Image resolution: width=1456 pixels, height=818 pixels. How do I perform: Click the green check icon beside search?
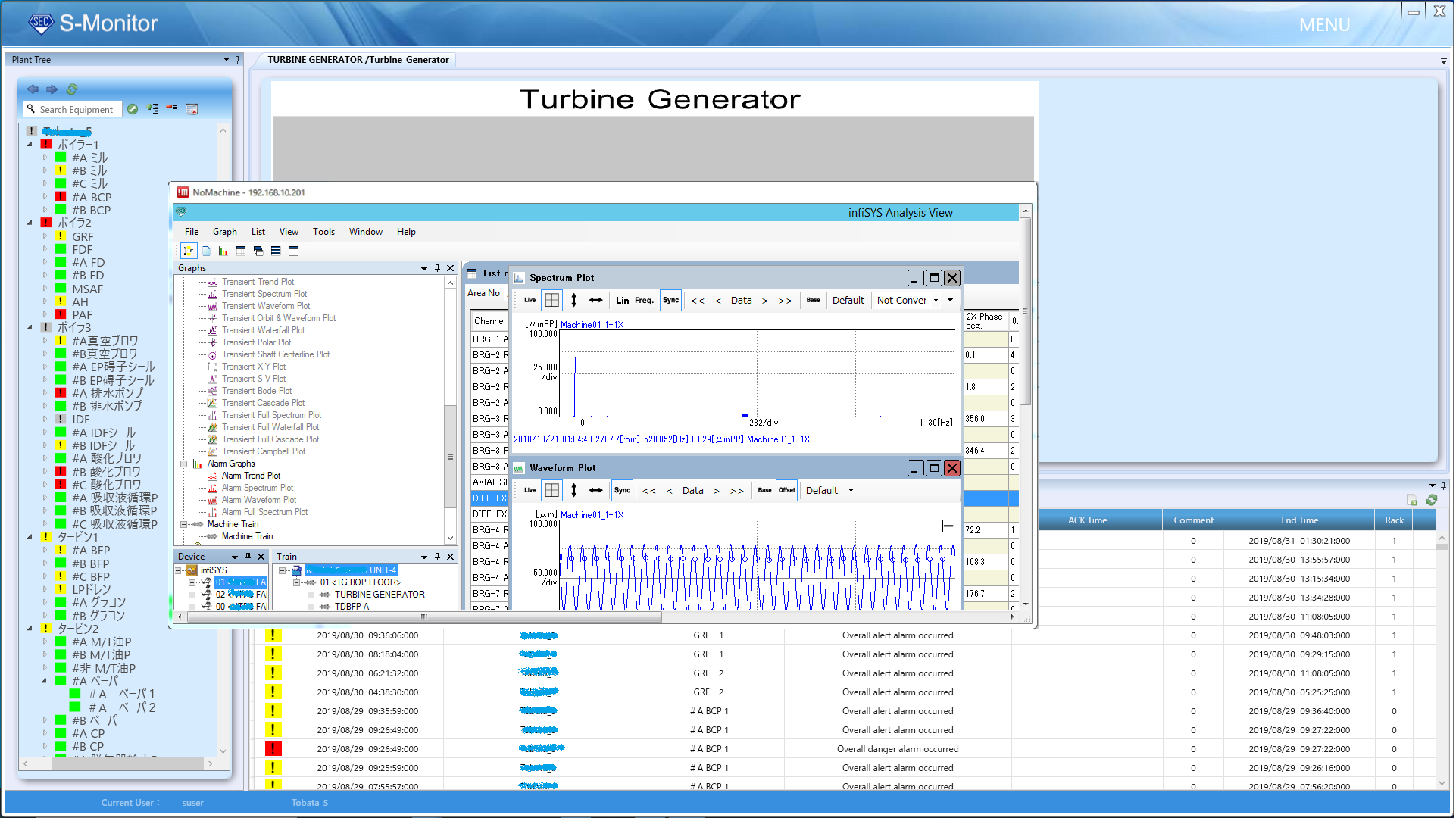point(133,109)
